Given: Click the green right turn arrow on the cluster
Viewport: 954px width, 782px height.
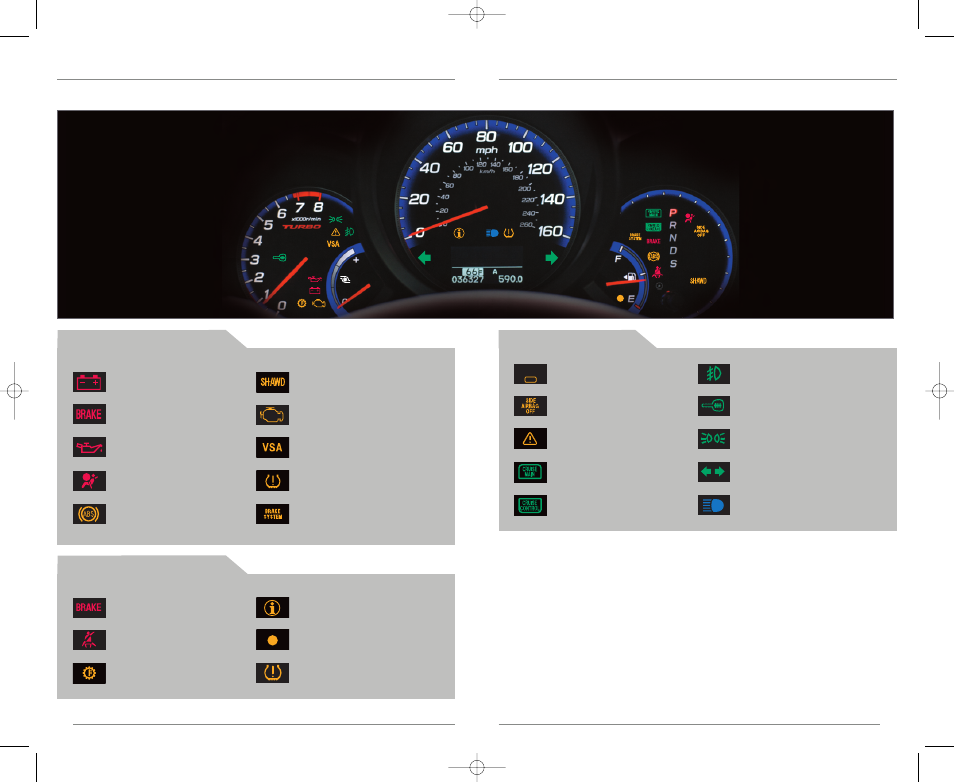Looking at the screenshot, I should 552,257.
